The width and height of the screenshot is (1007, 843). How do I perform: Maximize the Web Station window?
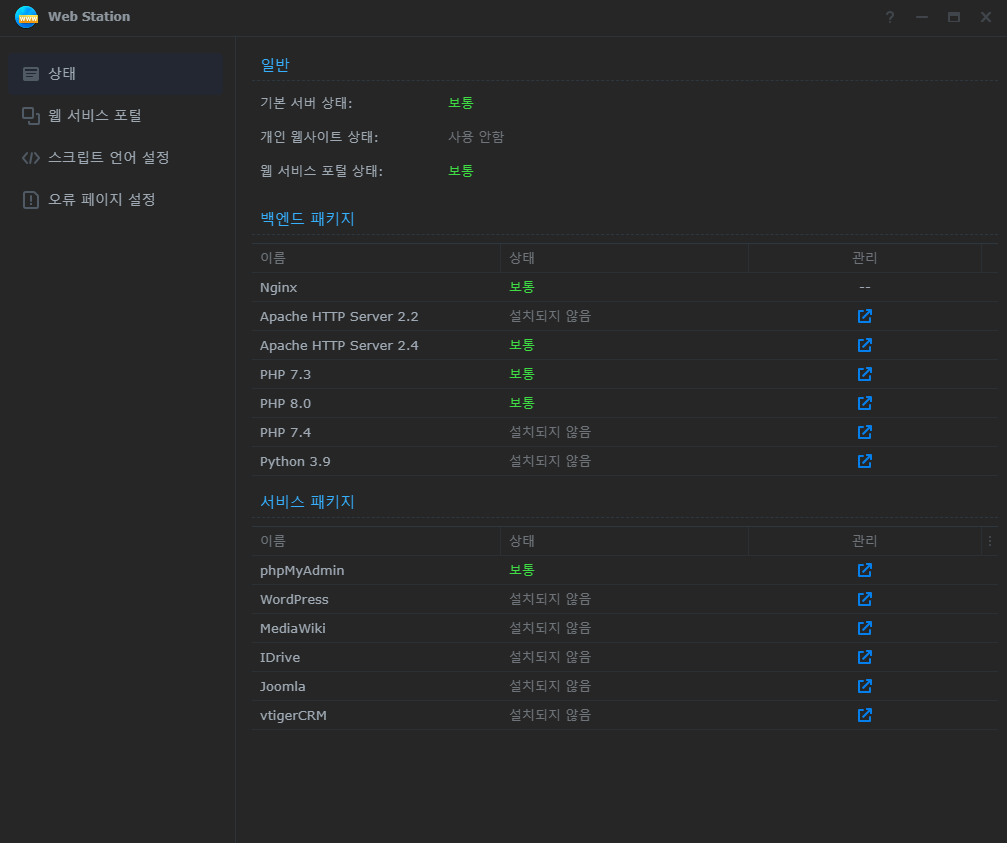click(x=954, y=17)
